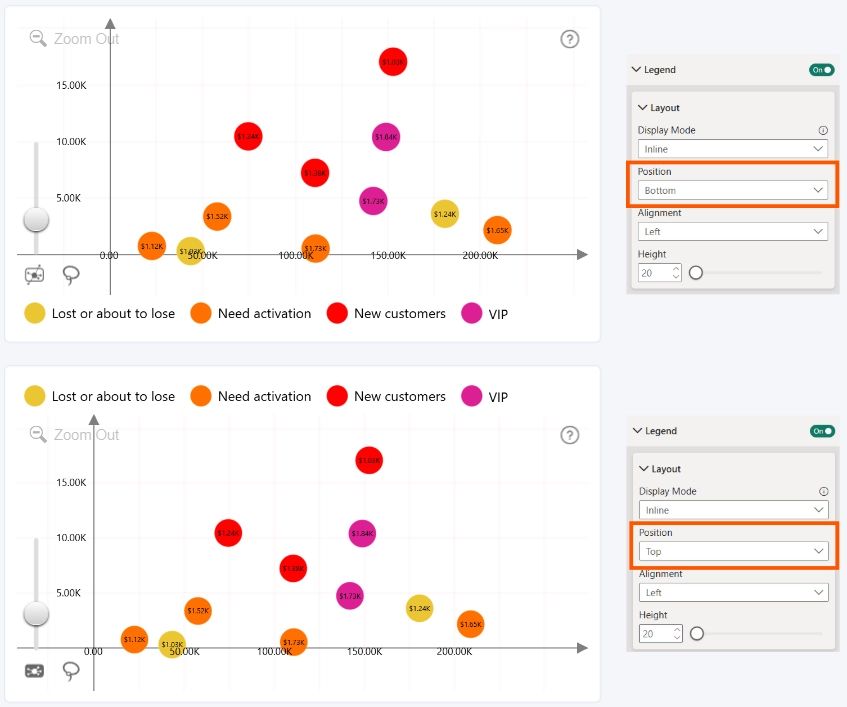The width and height of the screenshot is (847, 707).
Task: Click the upper Height input field
Action: (659, 273)
